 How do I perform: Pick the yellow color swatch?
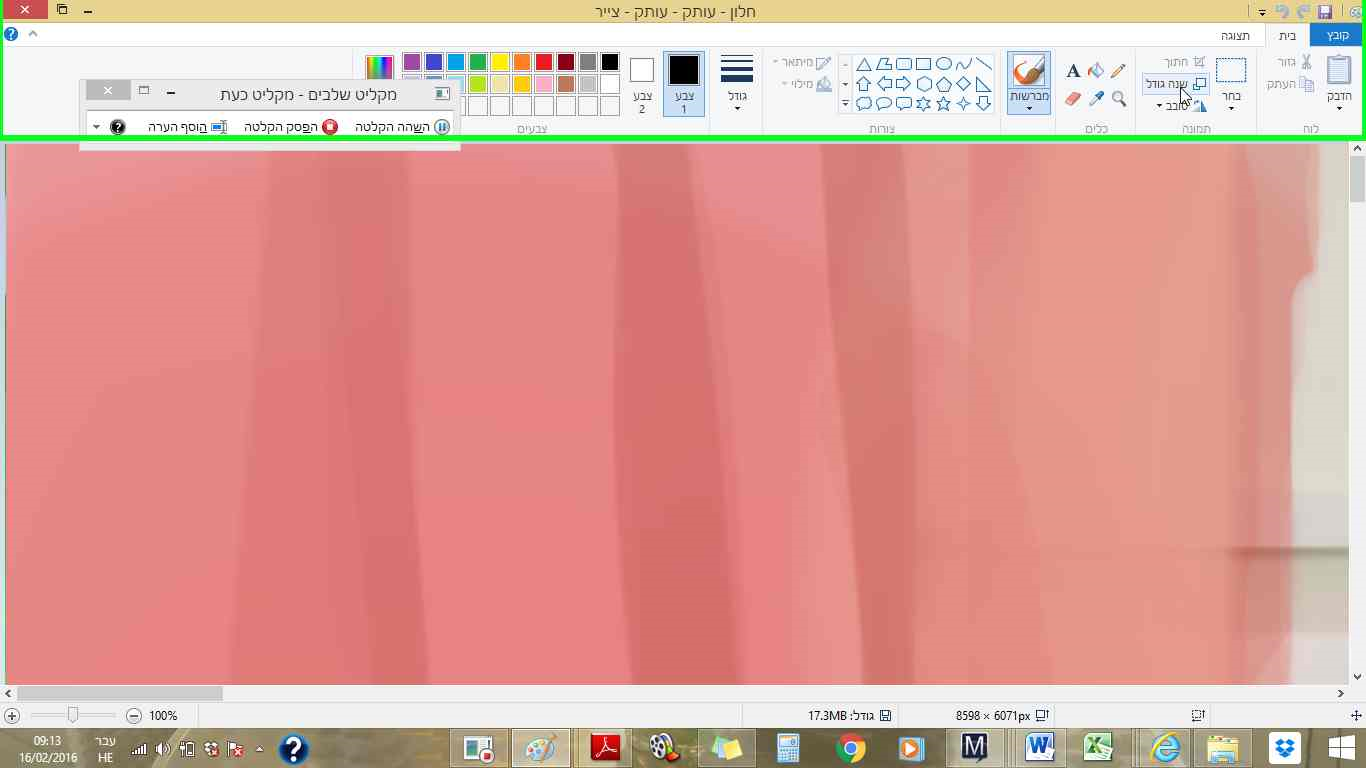point(500,62)
